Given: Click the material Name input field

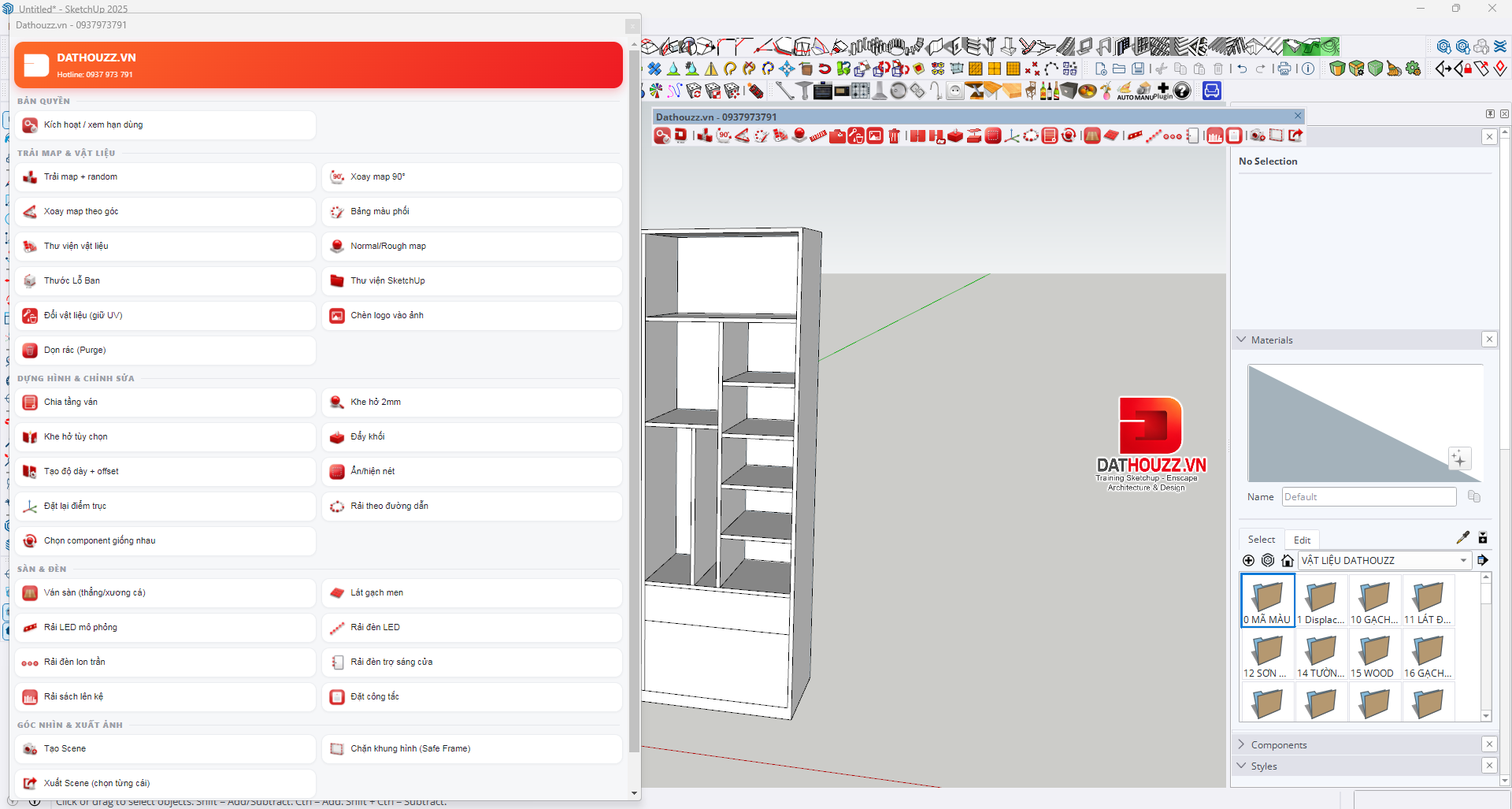Looking at the screenshot, I should tap(1369, 497).
